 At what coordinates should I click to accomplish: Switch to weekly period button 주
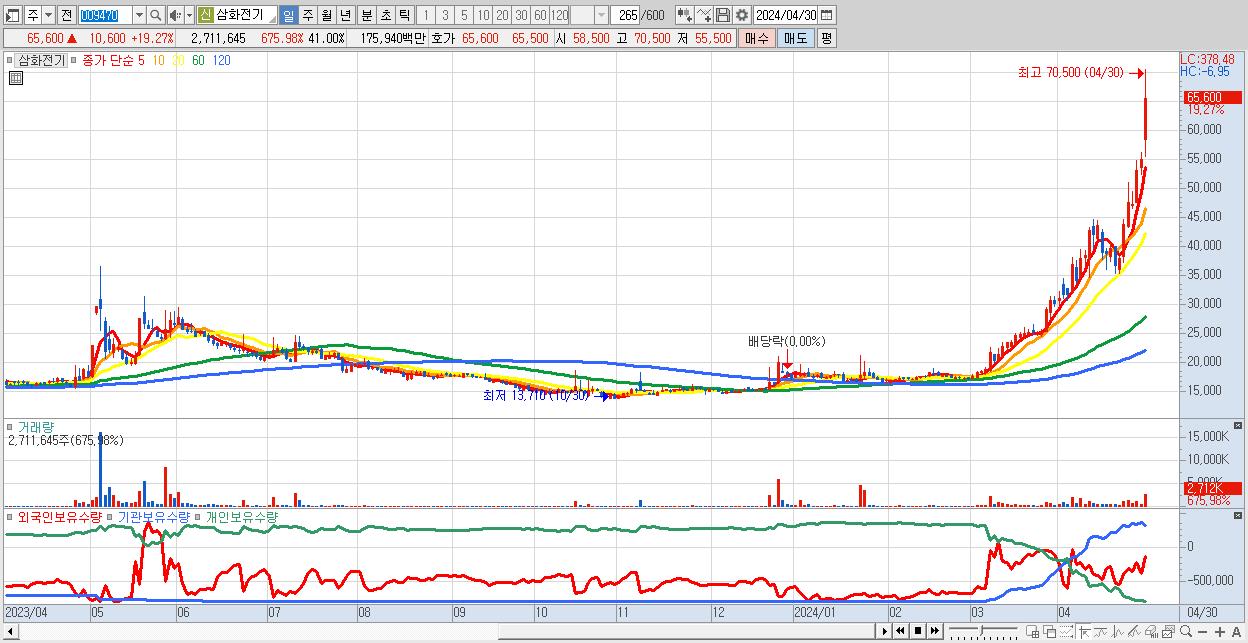click(x=307, y=15)
